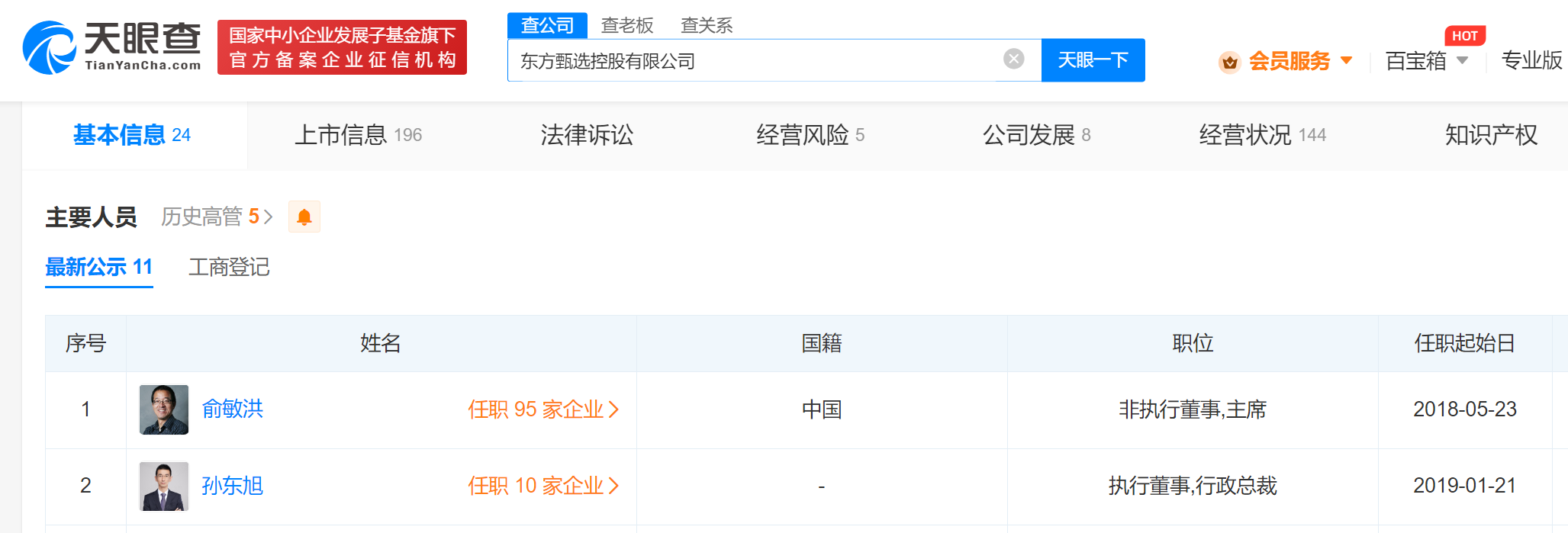Expand 任职 10 家企业 link
The height and width of the screenshot is (533, 1568).
pos(543,486)
